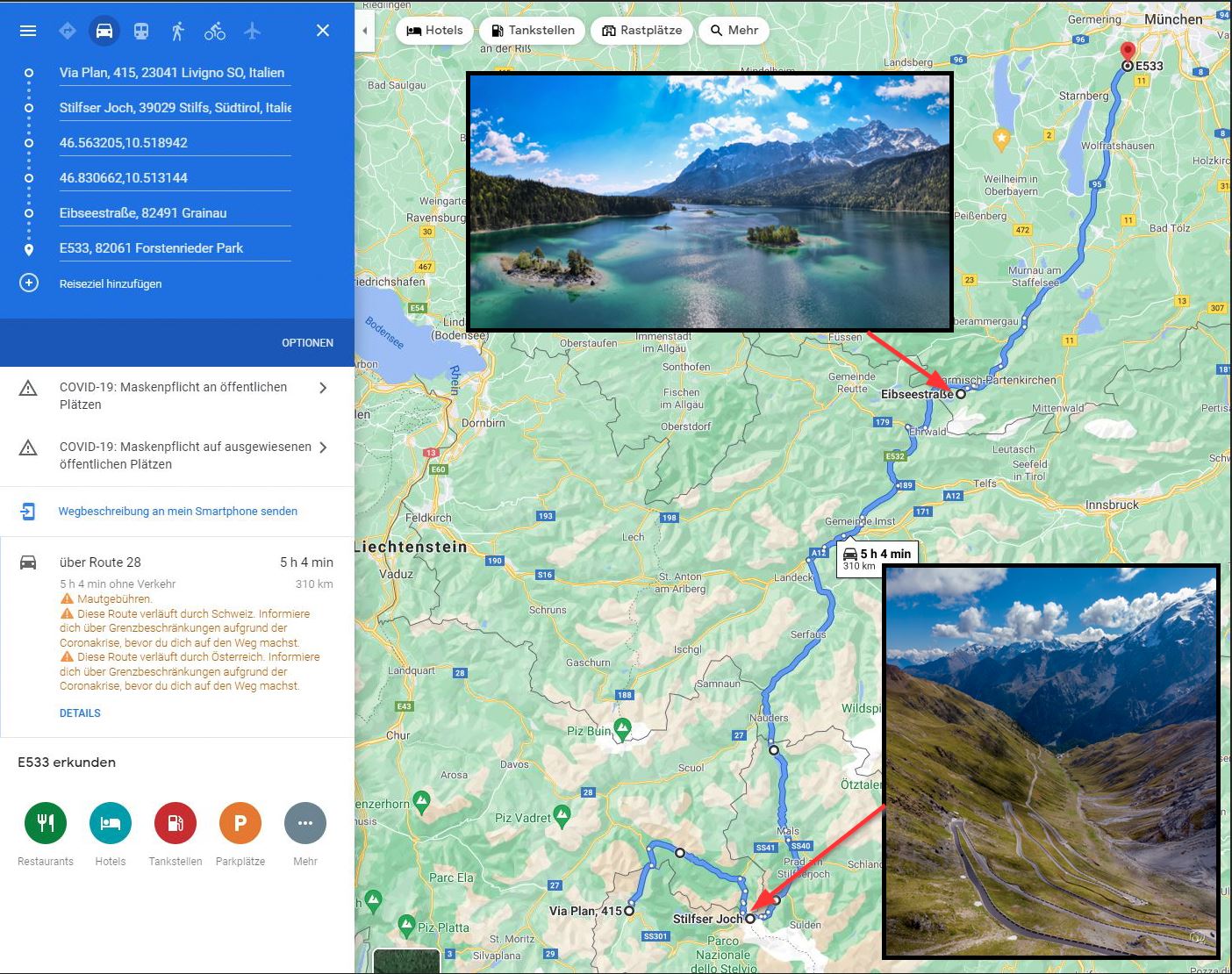The image size is (1232, 974).
Task: Select flight travel mode
Action: 253,31
